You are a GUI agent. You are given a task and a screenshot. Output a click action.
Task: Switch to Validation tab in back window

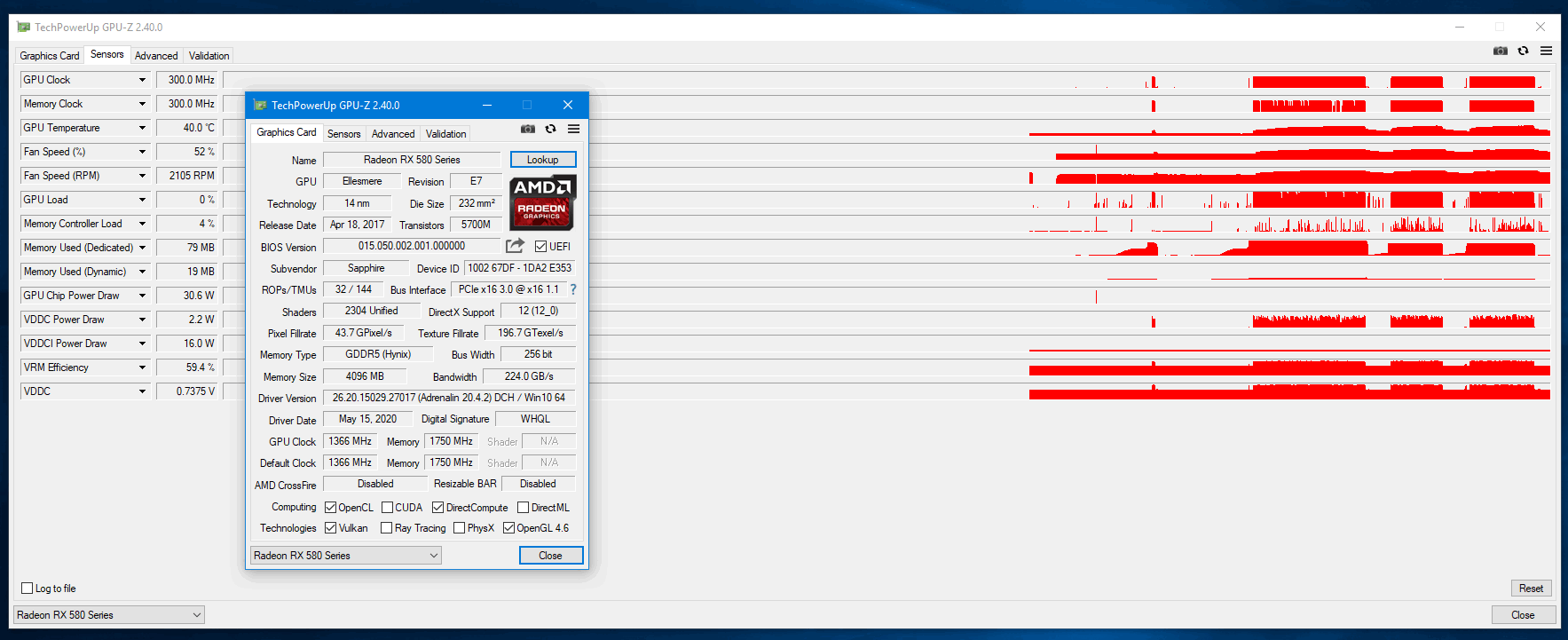(x=209, y=55)
